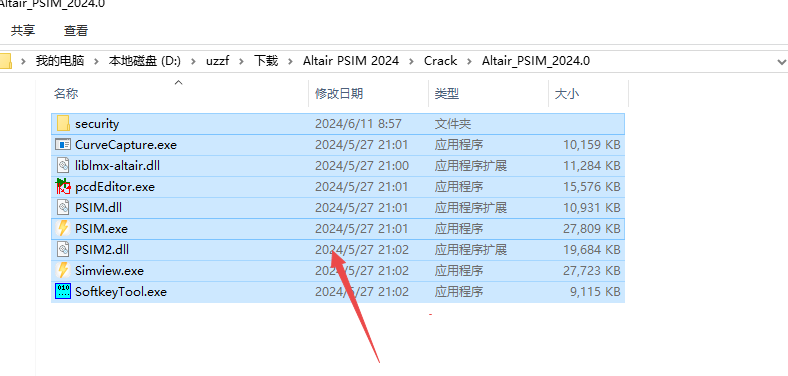Image resolution: width=788 pixels, height=376 pixels.
Task: Select the pcdEditor.exe file name
Action: click(115, 186)
